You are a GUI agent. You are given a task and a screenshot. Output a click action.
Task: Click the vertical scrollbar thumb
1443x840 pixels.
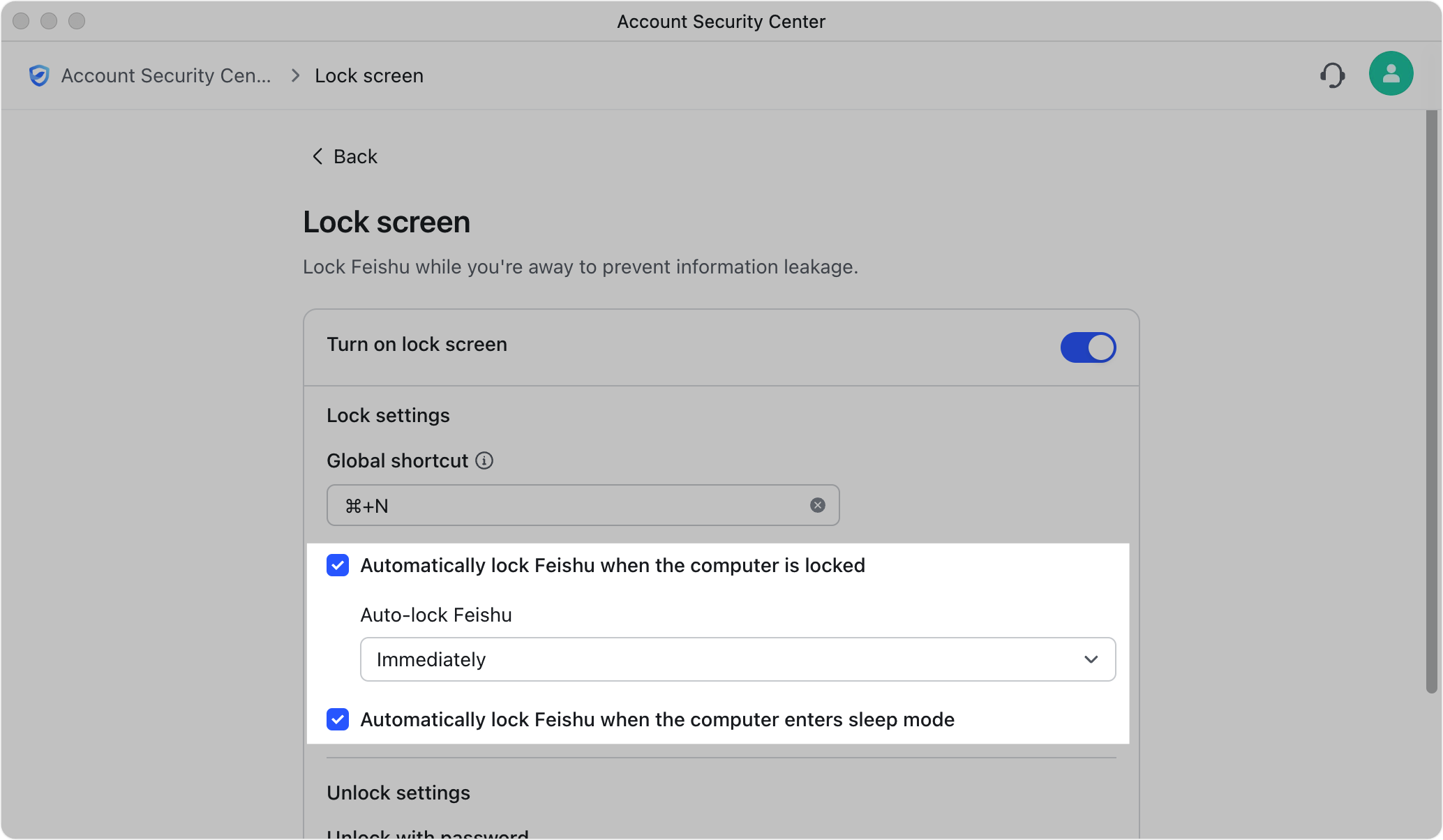[1431, 401]
